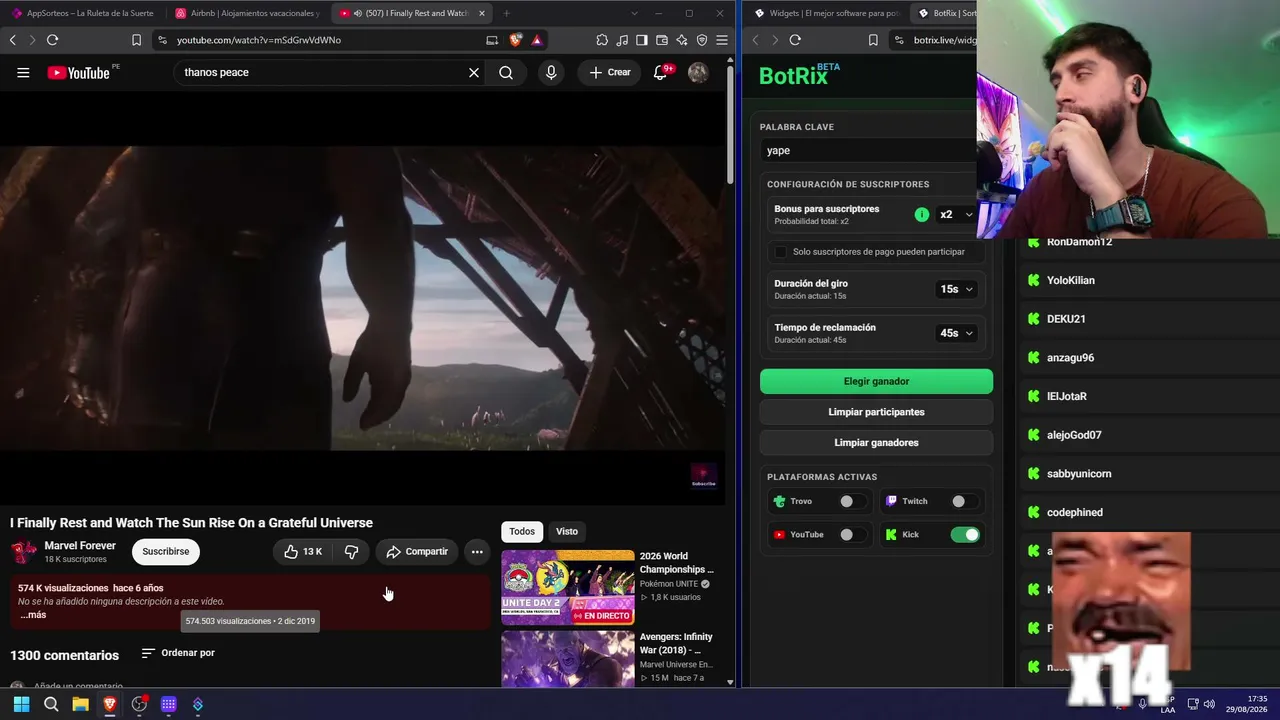Viewport: 1280px width, 720px height.
Task: Open Brave Wallet icon in toolbar
Action: click(x=662, y=40)
